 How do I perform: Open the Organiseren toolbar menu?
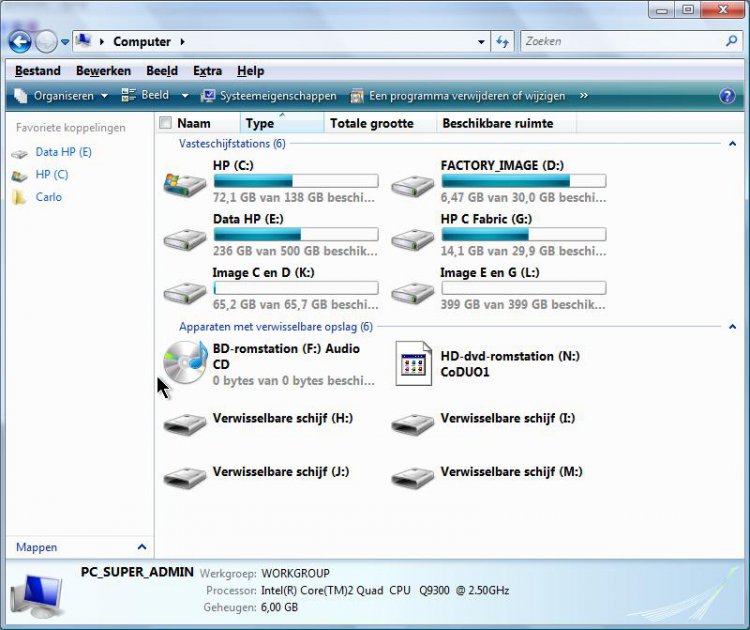pyautogui.click(x=61, y=96)
